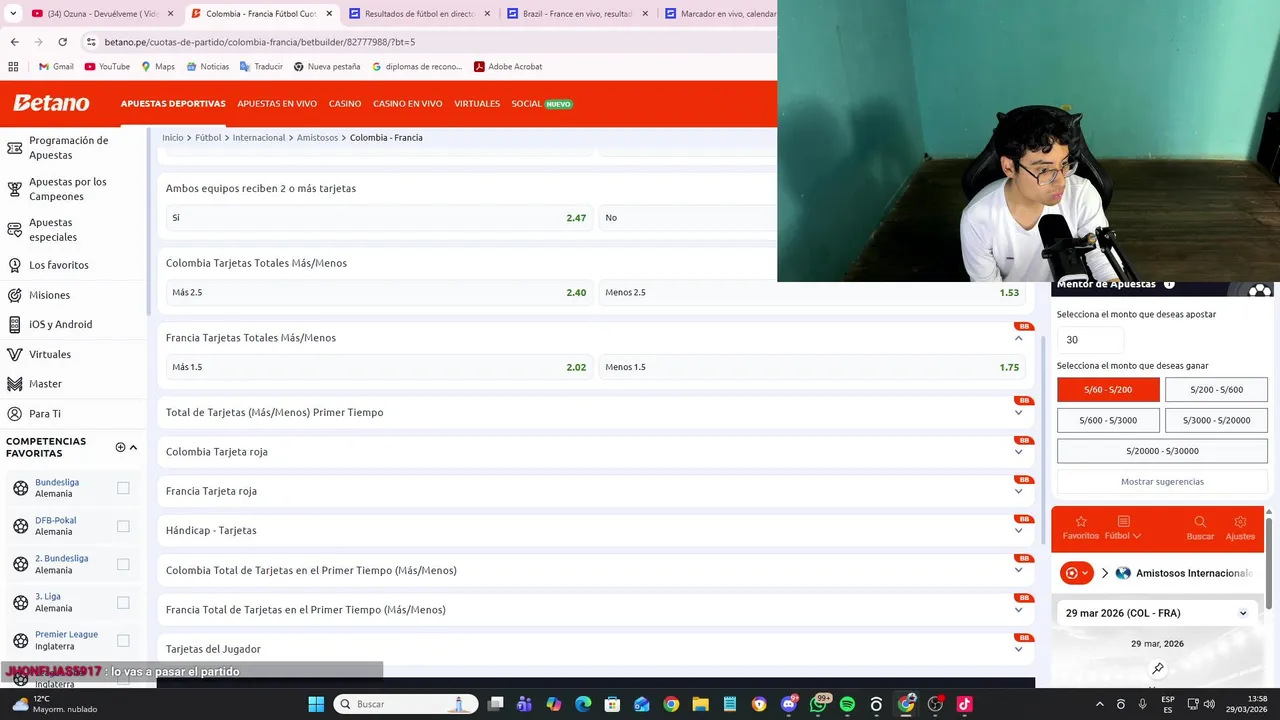Open Fútbol breadcrumb link
Viewport: 1280px width, 720px height.
pos(208,138)
